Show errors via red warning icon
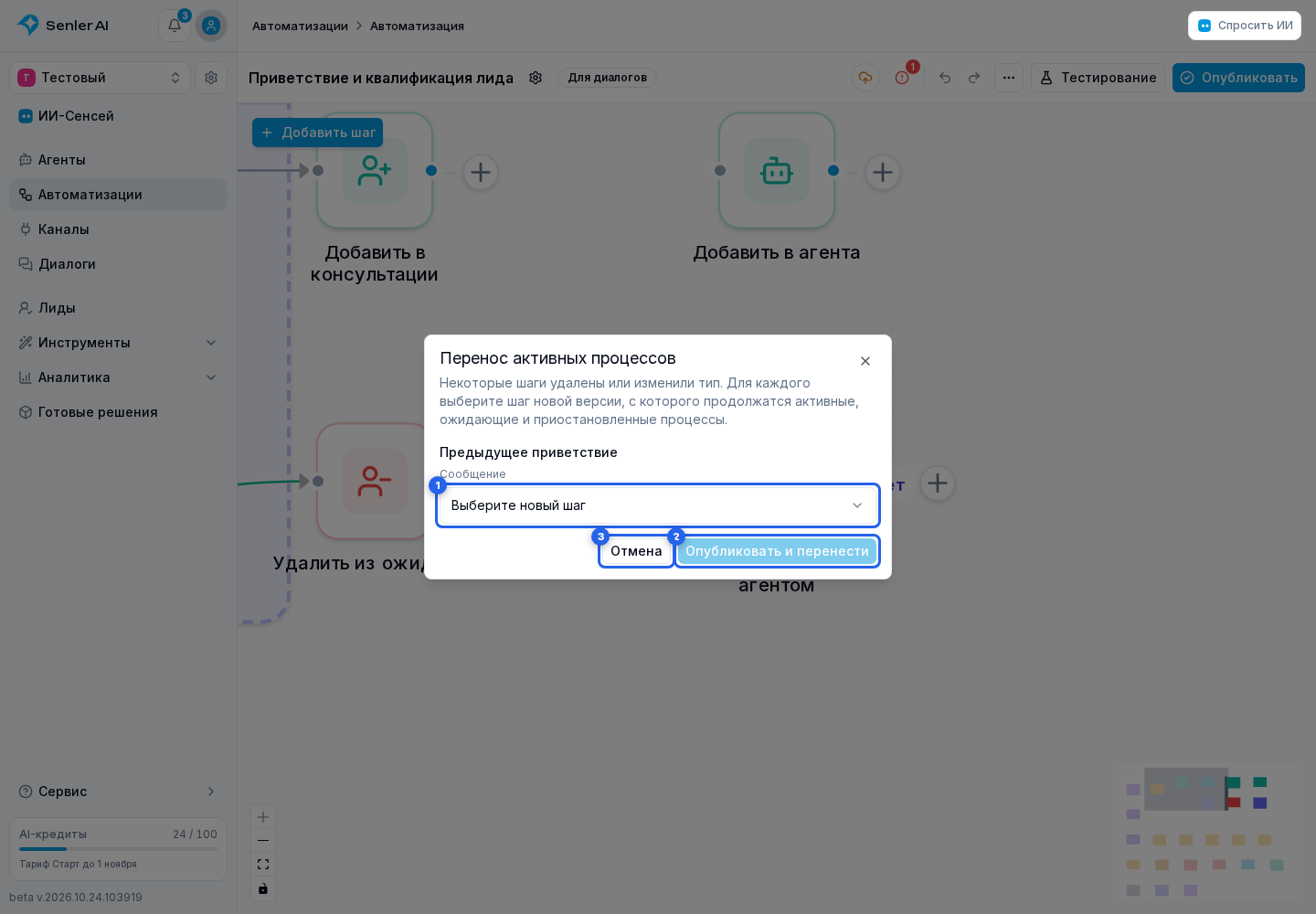This screenshot has width=1316, height=914. [902, 78]
